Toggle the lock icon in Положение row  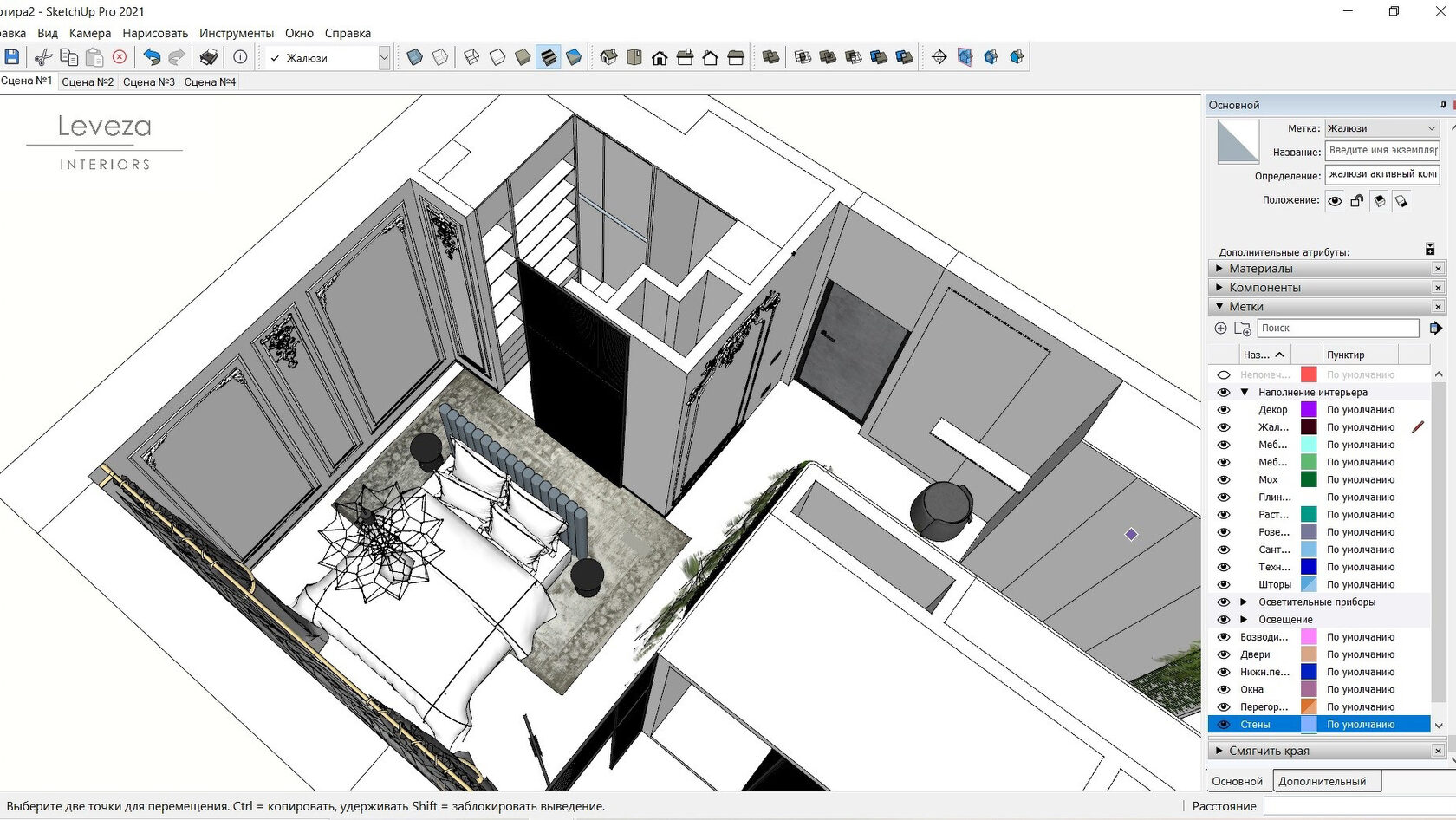1357,201
